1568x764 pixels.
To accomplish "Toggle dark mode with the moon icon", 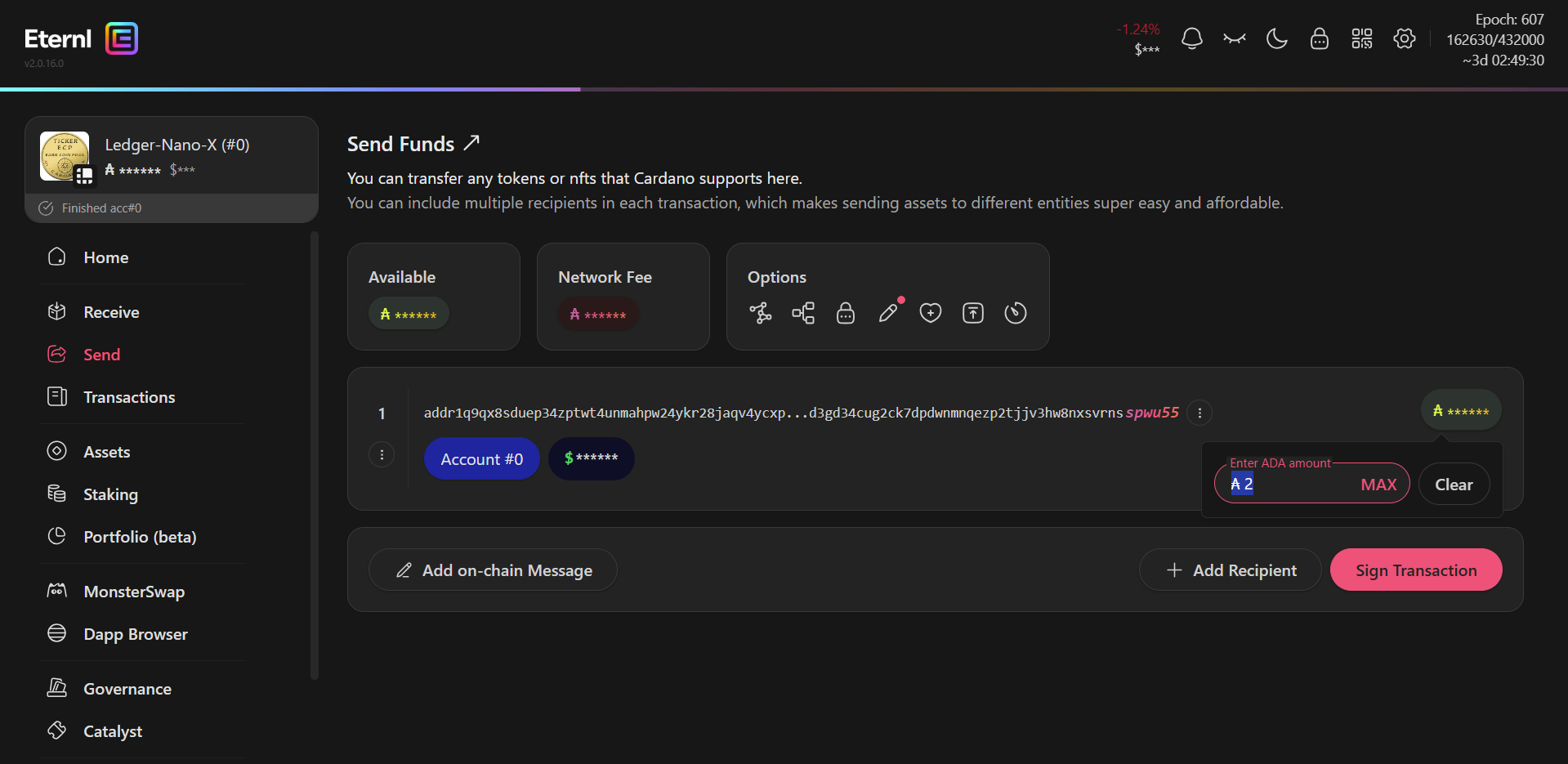I will (1276, 38).
